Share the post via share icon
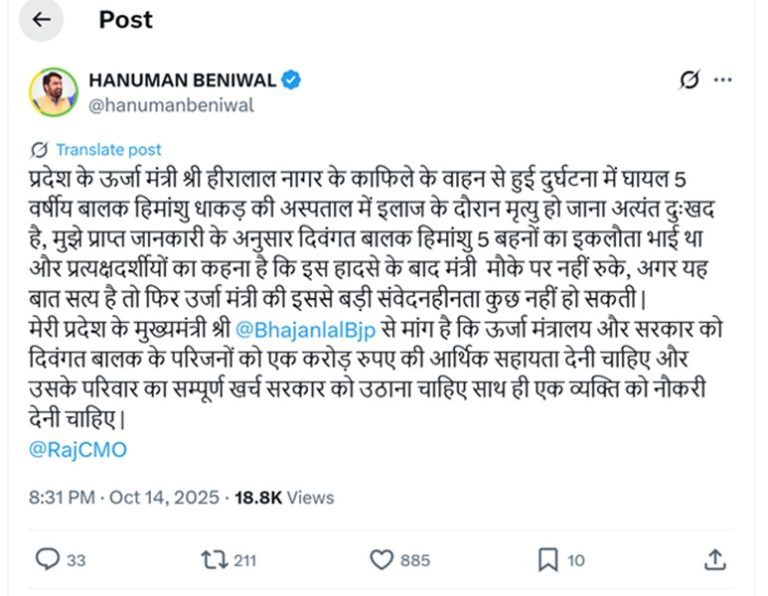This screenshot has width=768, height=596. (x=715, y=559)
